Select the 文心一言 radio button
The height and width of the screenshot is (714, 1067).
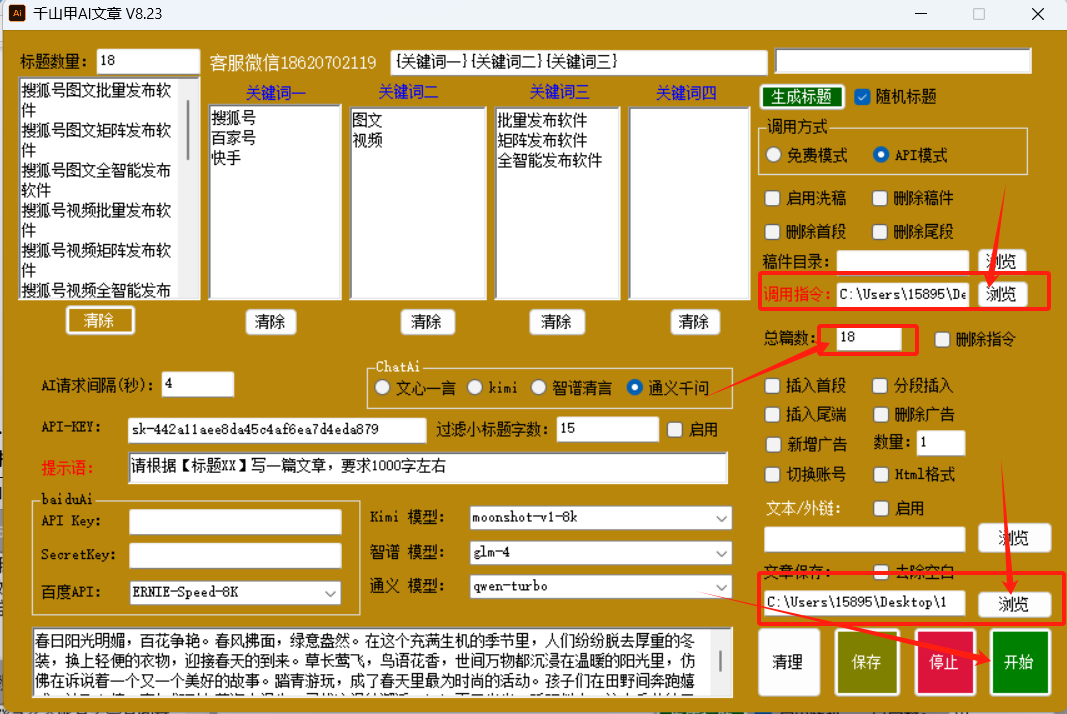click(x=382, y=387)
